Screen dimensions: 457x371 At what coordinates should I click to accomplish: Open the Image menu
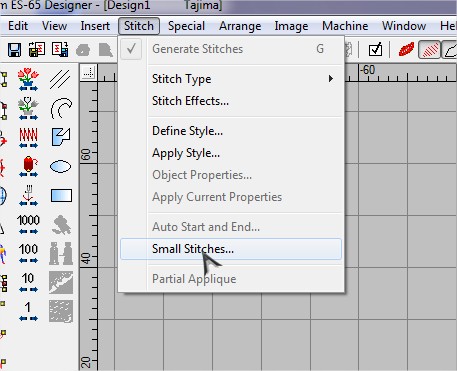click(x=291, y=26)
